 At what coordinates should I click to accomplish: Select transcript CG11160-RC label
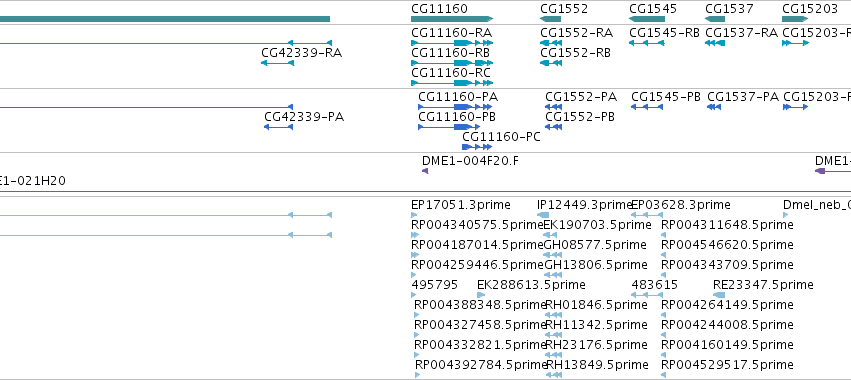[x=451, y=73]
